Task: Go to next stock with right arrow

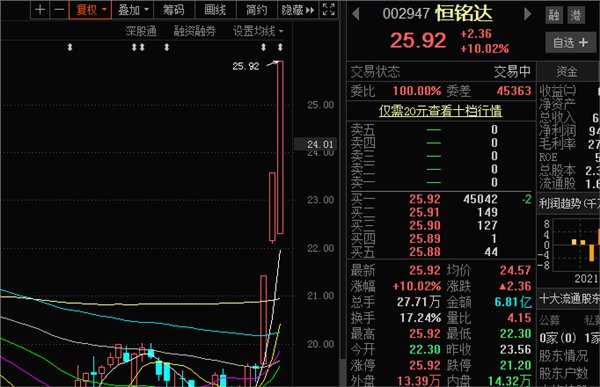Action: pos(528,14)
